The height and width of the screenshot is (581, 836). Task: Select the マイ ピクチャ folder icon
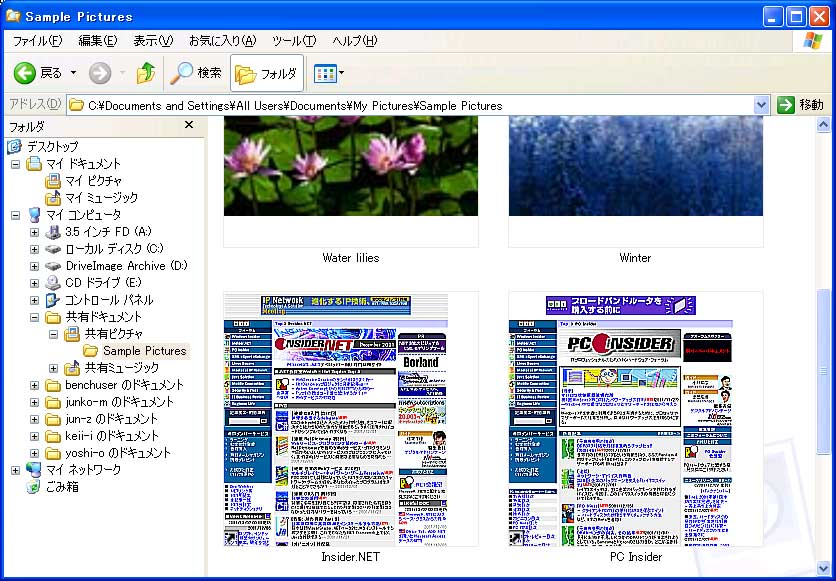tap(53, 181)
